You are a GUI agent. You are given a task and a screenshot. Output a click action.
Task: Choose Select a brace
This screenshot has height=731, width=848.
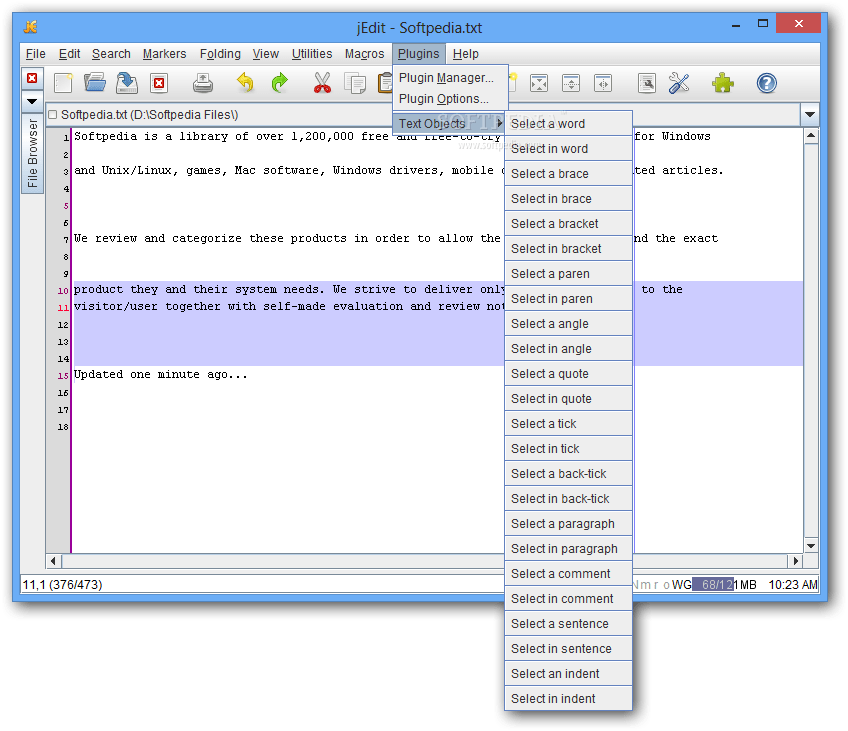[x=568, y=174]
